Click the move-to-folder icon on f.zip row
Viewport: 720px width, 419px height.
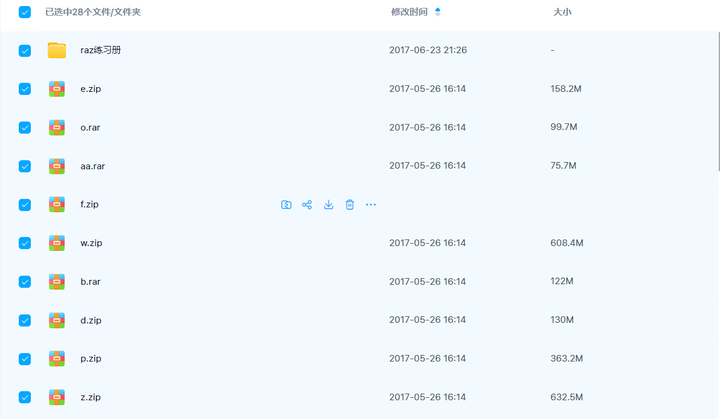coord(286,204)
